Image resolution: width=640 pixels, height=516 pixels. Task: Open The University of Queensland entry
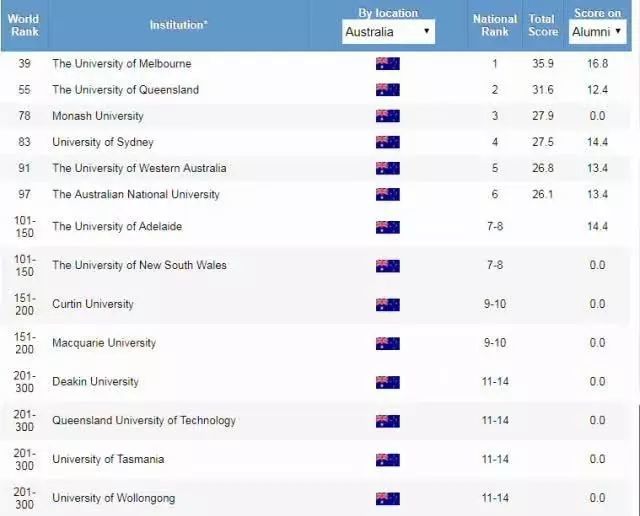(x=125, y=90)
